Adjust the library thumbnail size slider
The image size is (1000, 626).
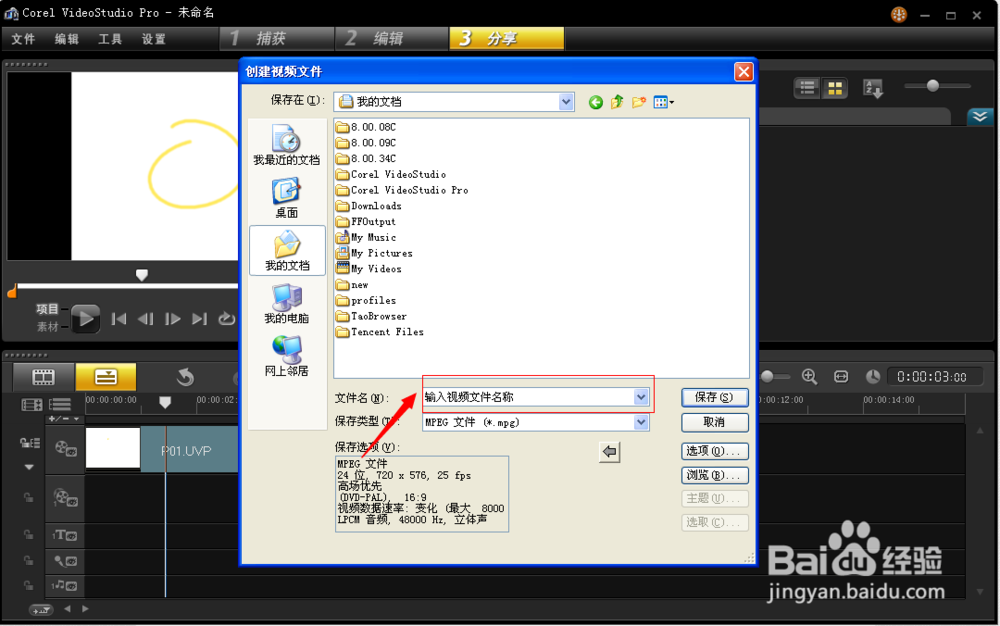click(x=933, y=85)
